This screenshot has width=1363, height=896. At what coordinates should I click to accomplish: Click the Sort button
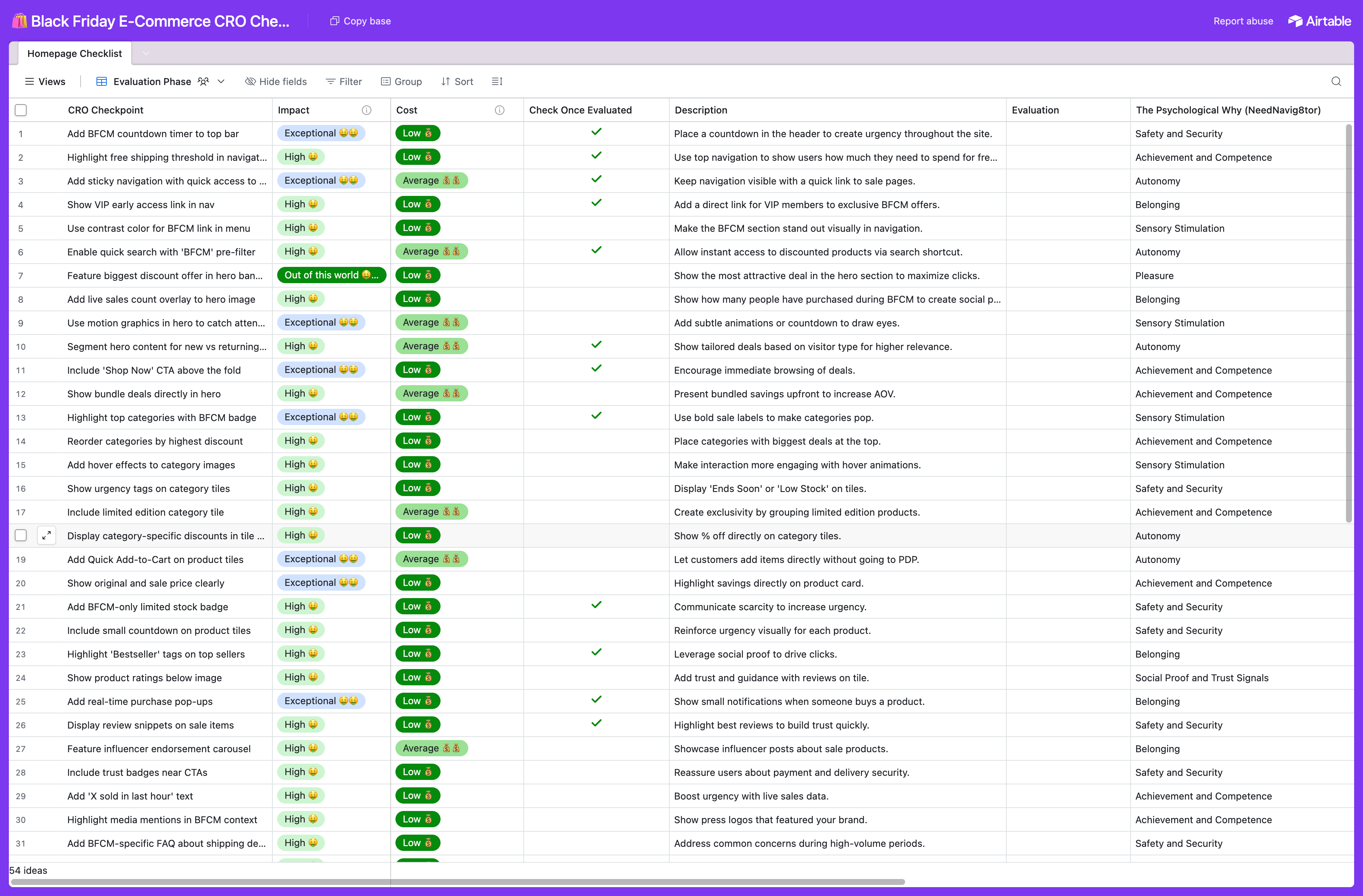[x=457, y=81]
